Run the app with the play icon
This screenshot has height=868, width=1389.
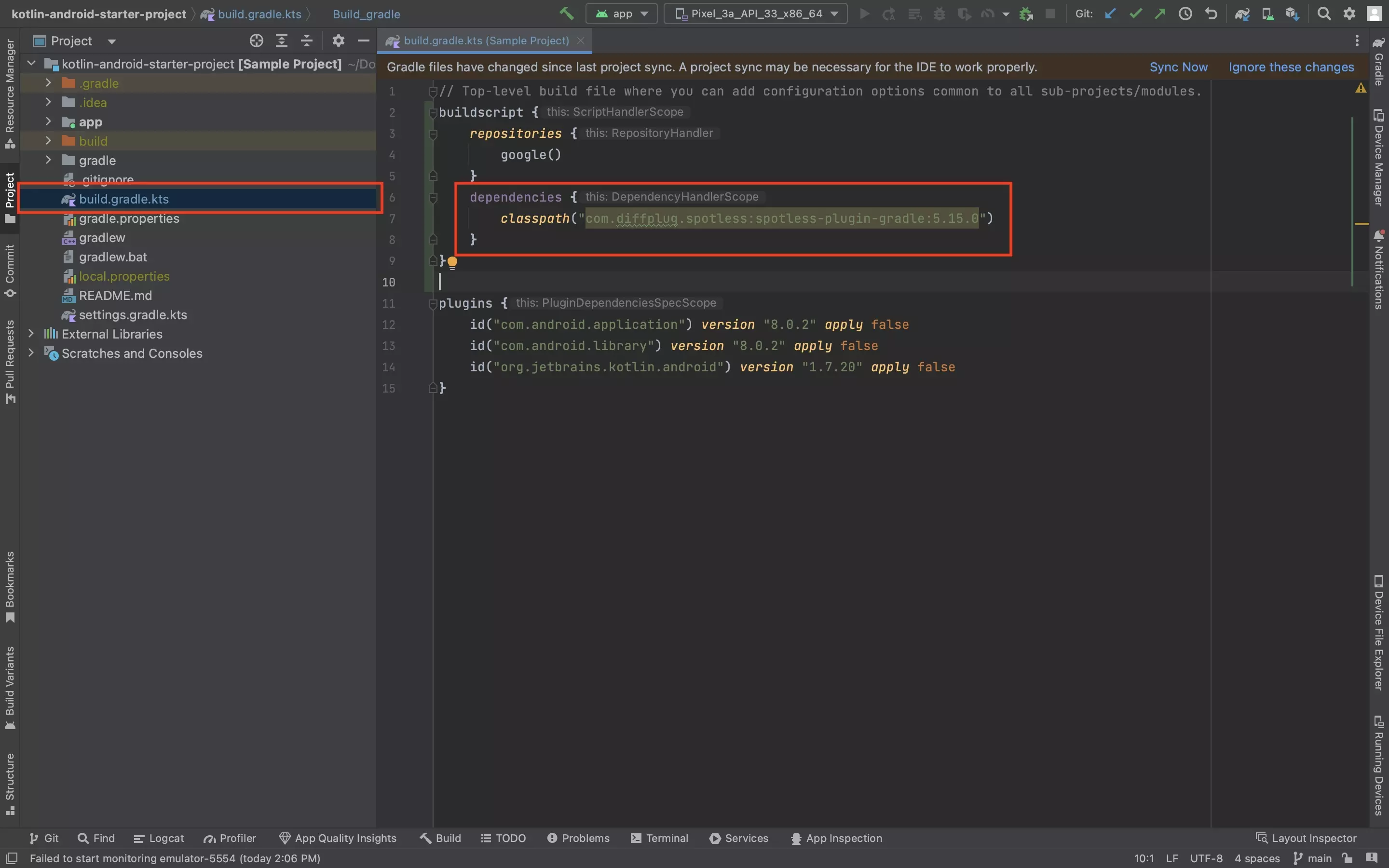[x=864, y=13]
